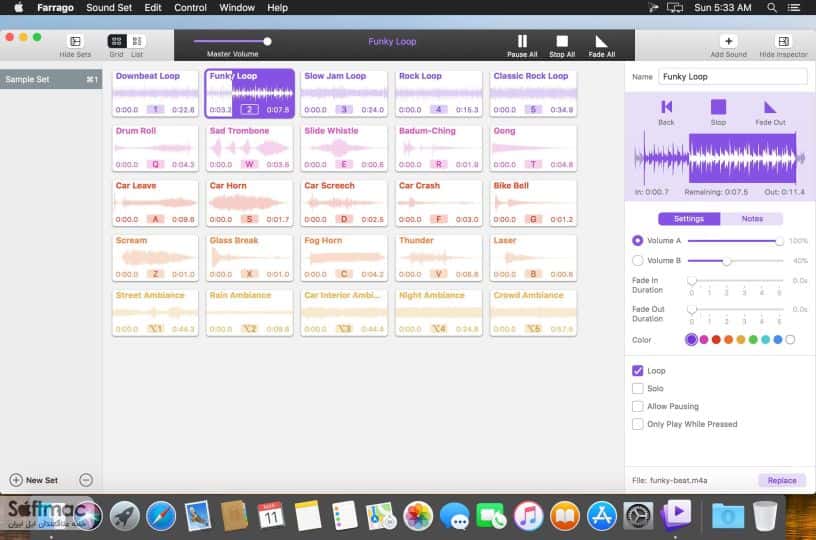Uncheck the Loop checkbox
Image resolution: width=816 pixels, height=540 pixels.
(638, 370)
